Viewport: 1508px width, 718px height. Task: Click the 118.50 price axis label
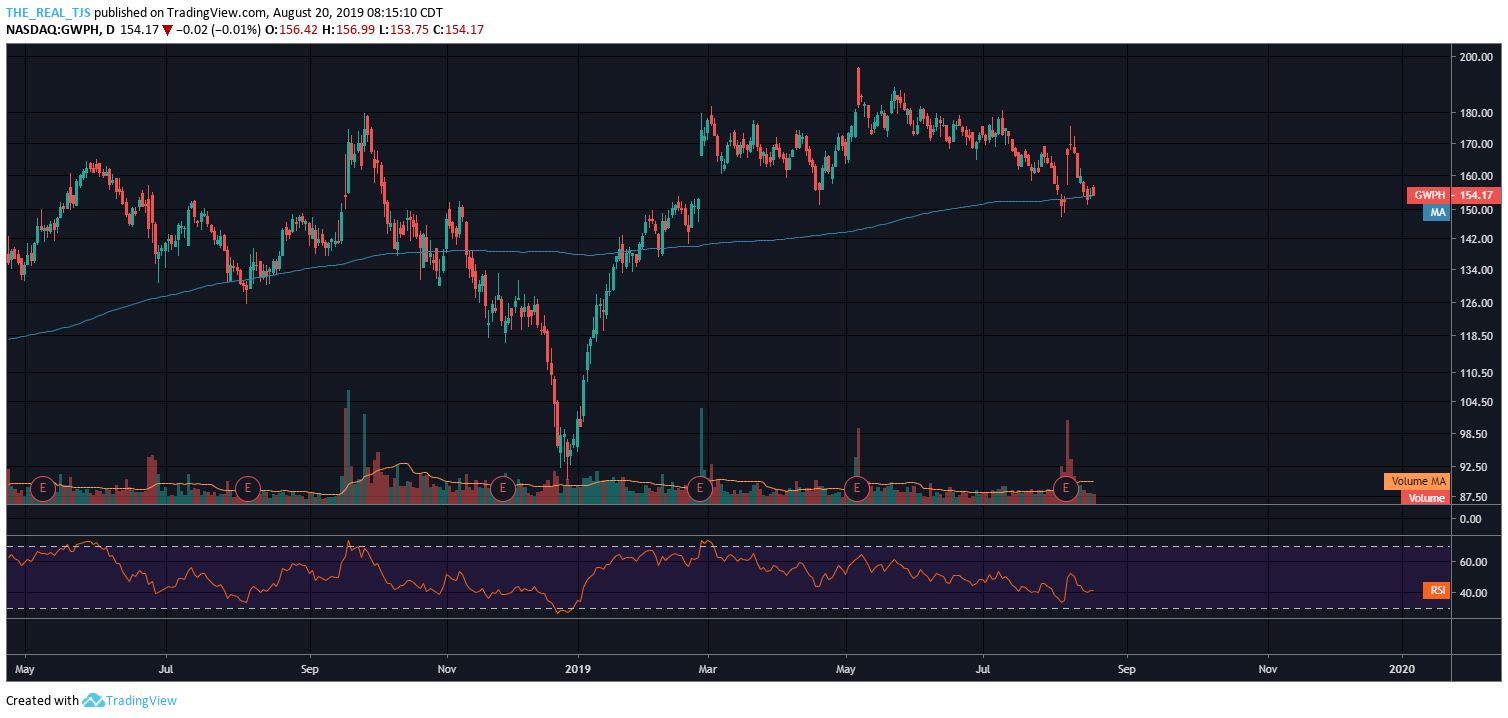pos(1476,337)
